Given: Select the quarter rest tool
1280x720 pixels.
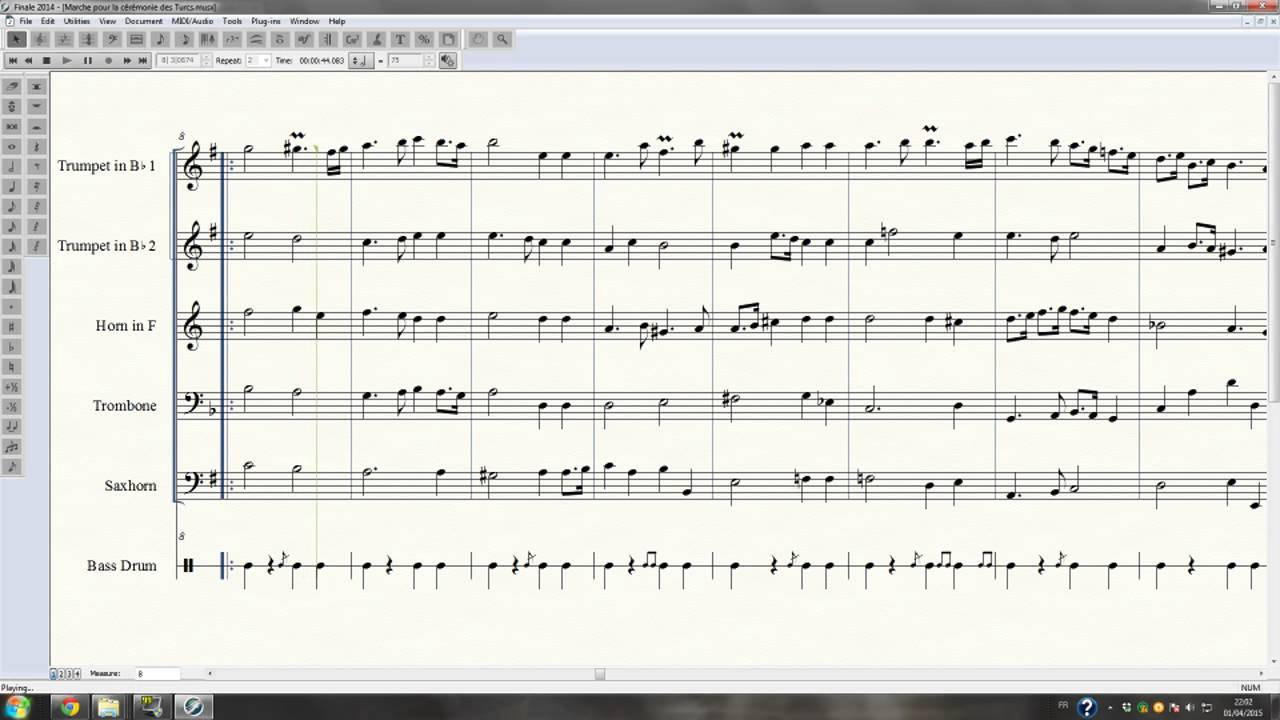Looking at the screenshot, I should point(37,146).
